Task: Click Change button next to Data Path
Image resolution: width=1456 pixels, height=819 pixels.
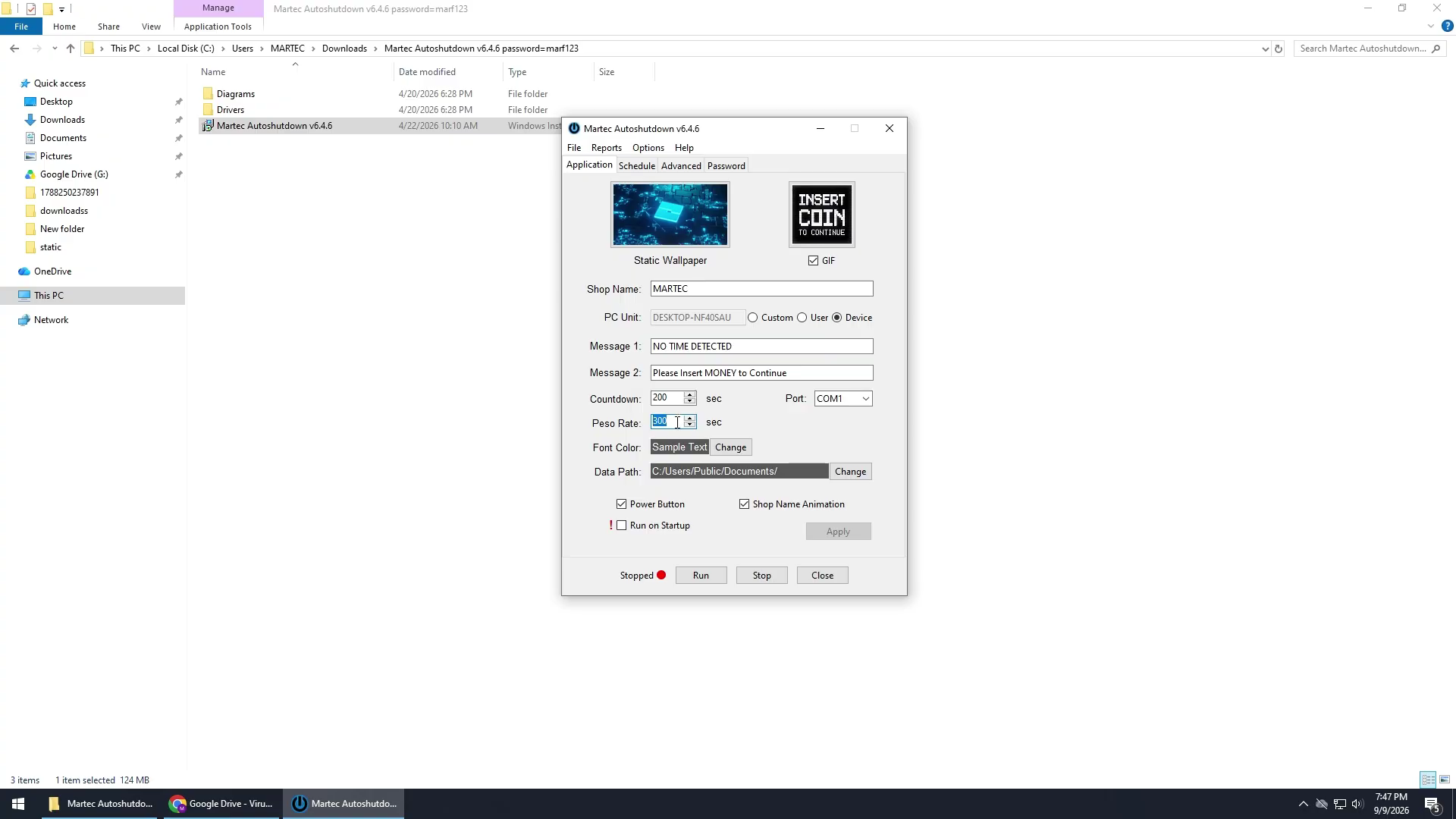Action: click(850, 472)
